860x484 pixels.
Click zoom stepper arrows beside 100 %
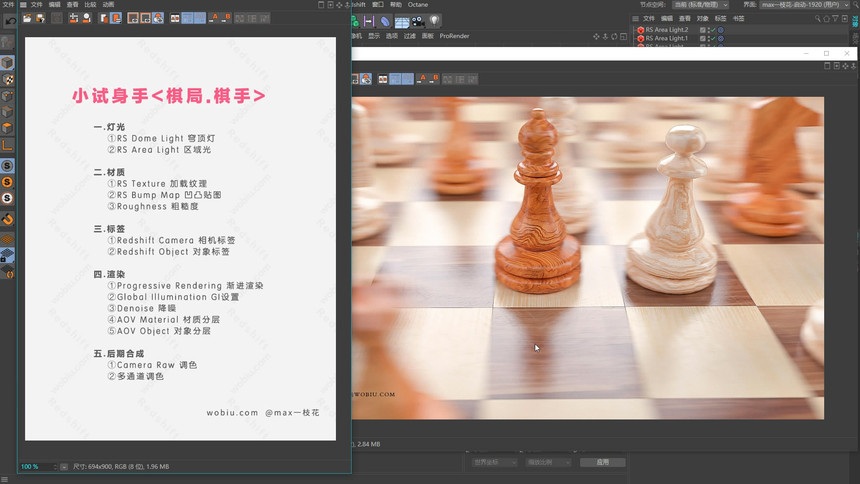pos(55,466)
